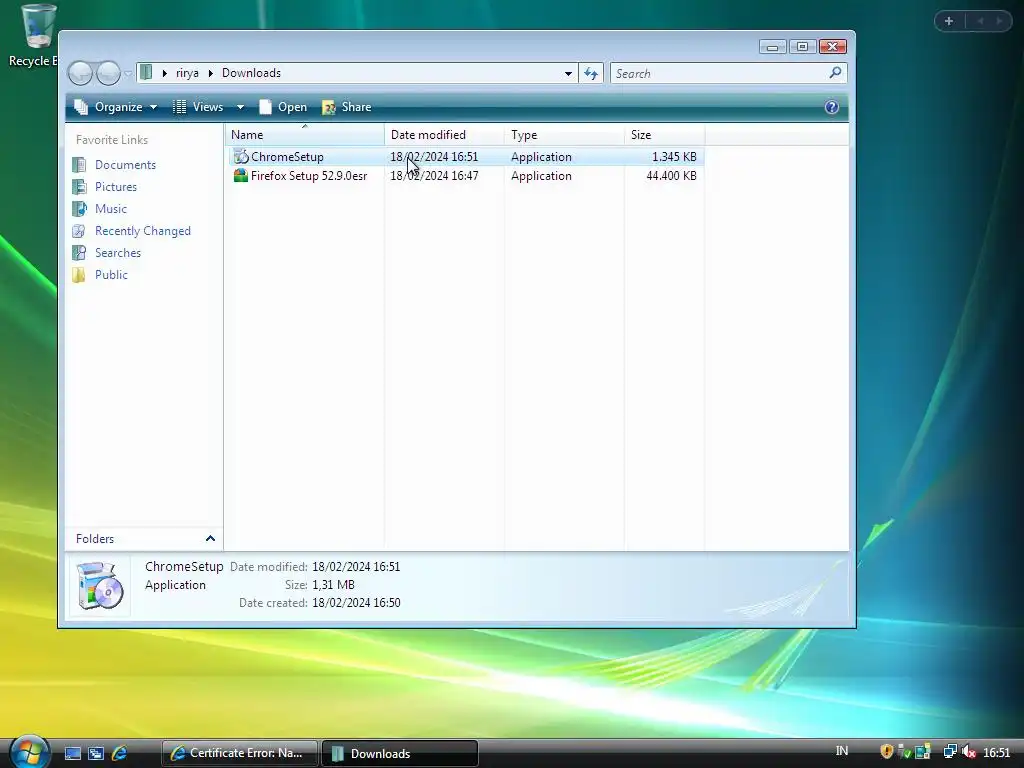Expand the Views dropdown arrow

click(240, 107)
